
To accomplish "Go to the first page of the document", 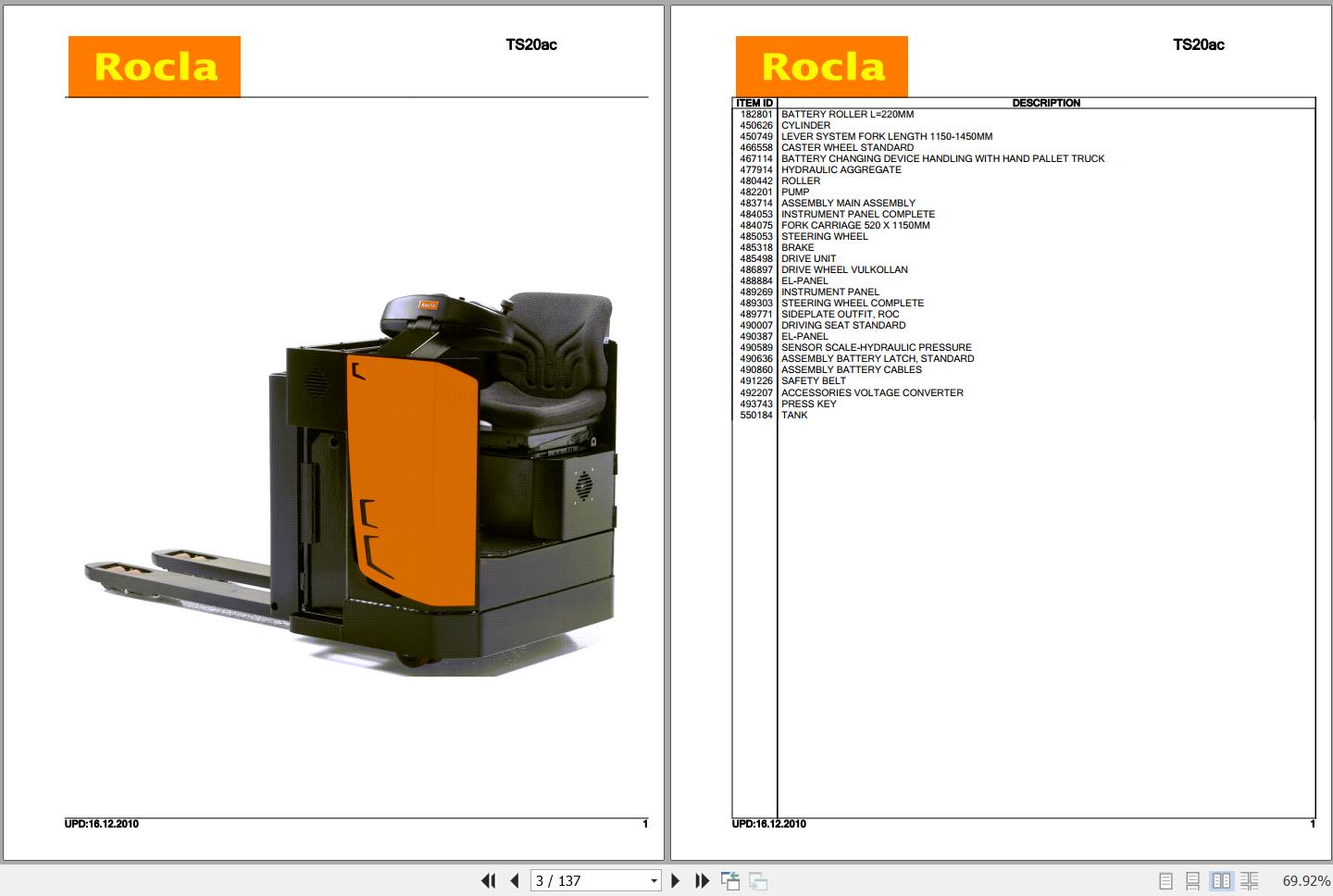I will (489, 880).
